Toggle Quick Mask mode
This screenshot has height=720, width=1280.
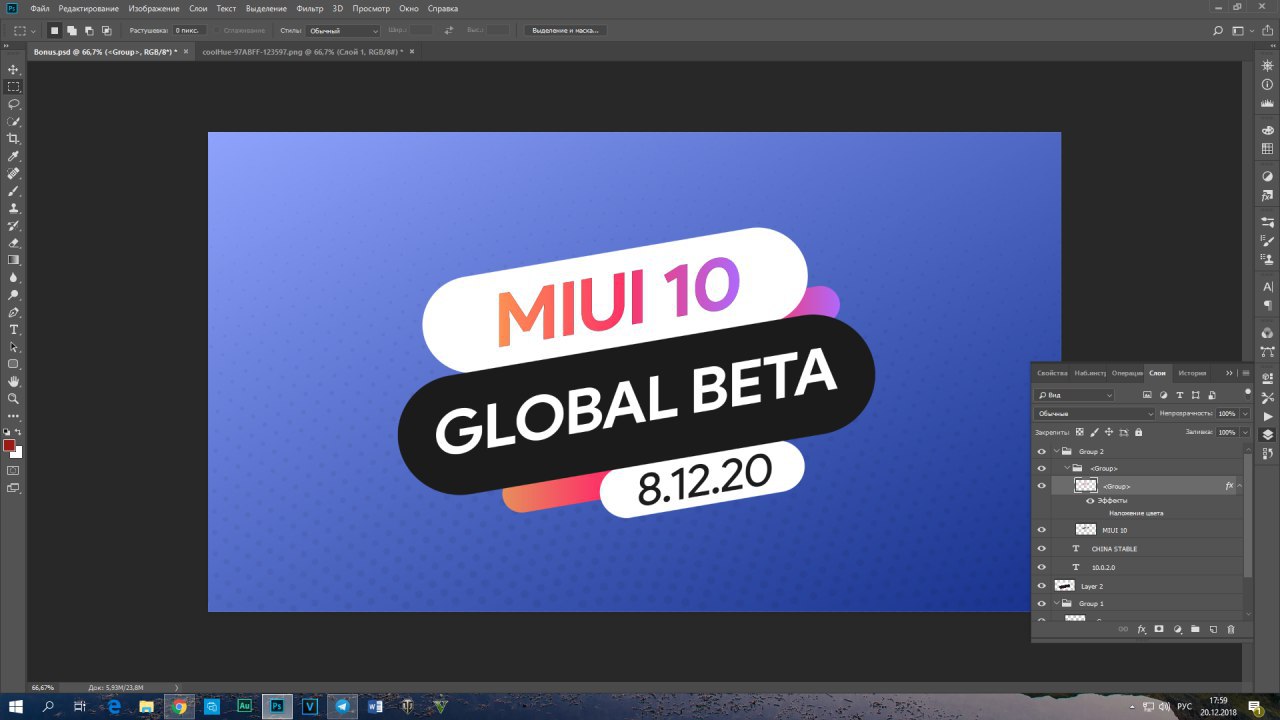[x=14, y=470]
